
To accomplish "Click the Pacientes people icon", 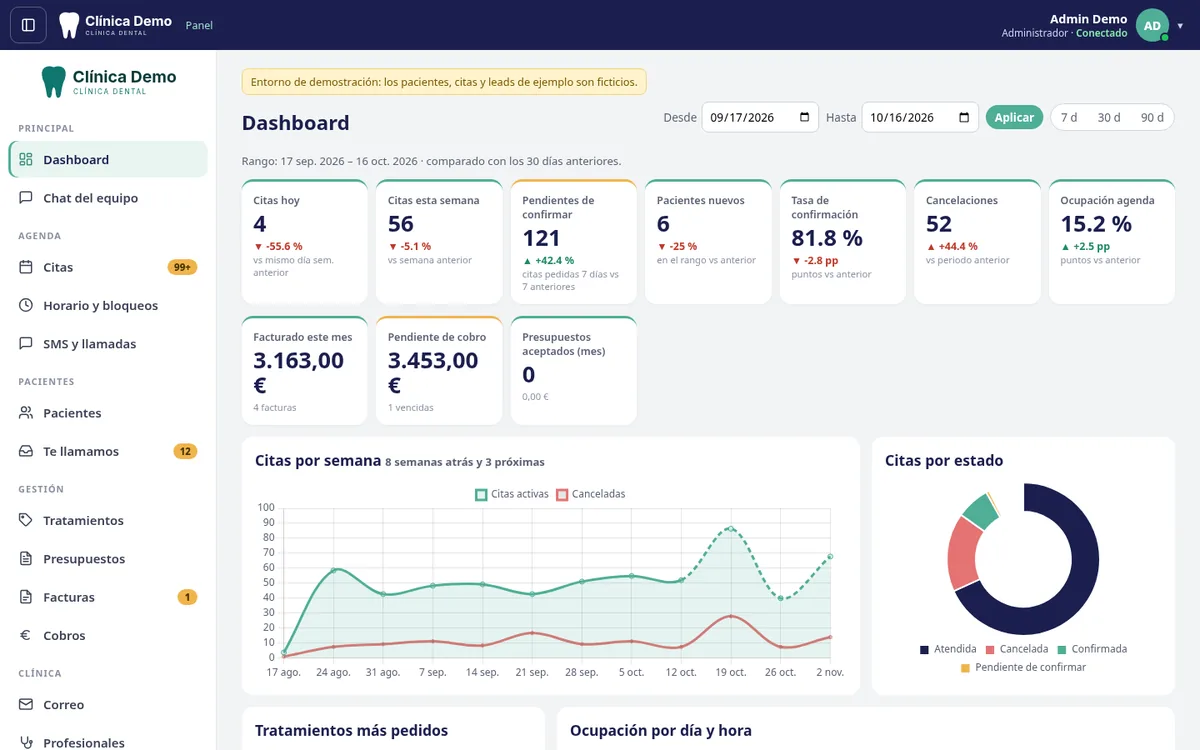I will click(x=26, y=413).
